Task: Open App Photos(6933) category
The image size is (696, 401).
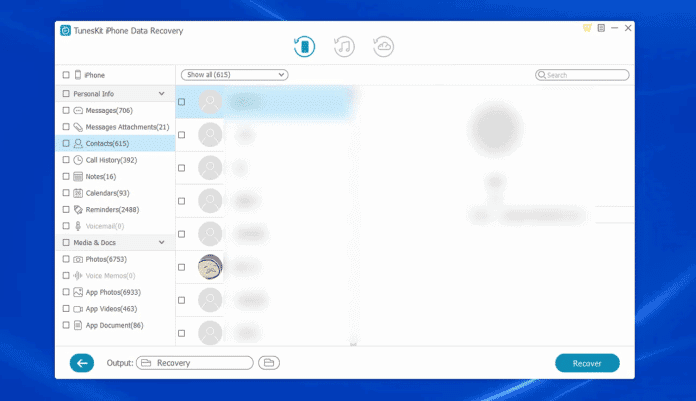Action: click(x=113, y=292)
